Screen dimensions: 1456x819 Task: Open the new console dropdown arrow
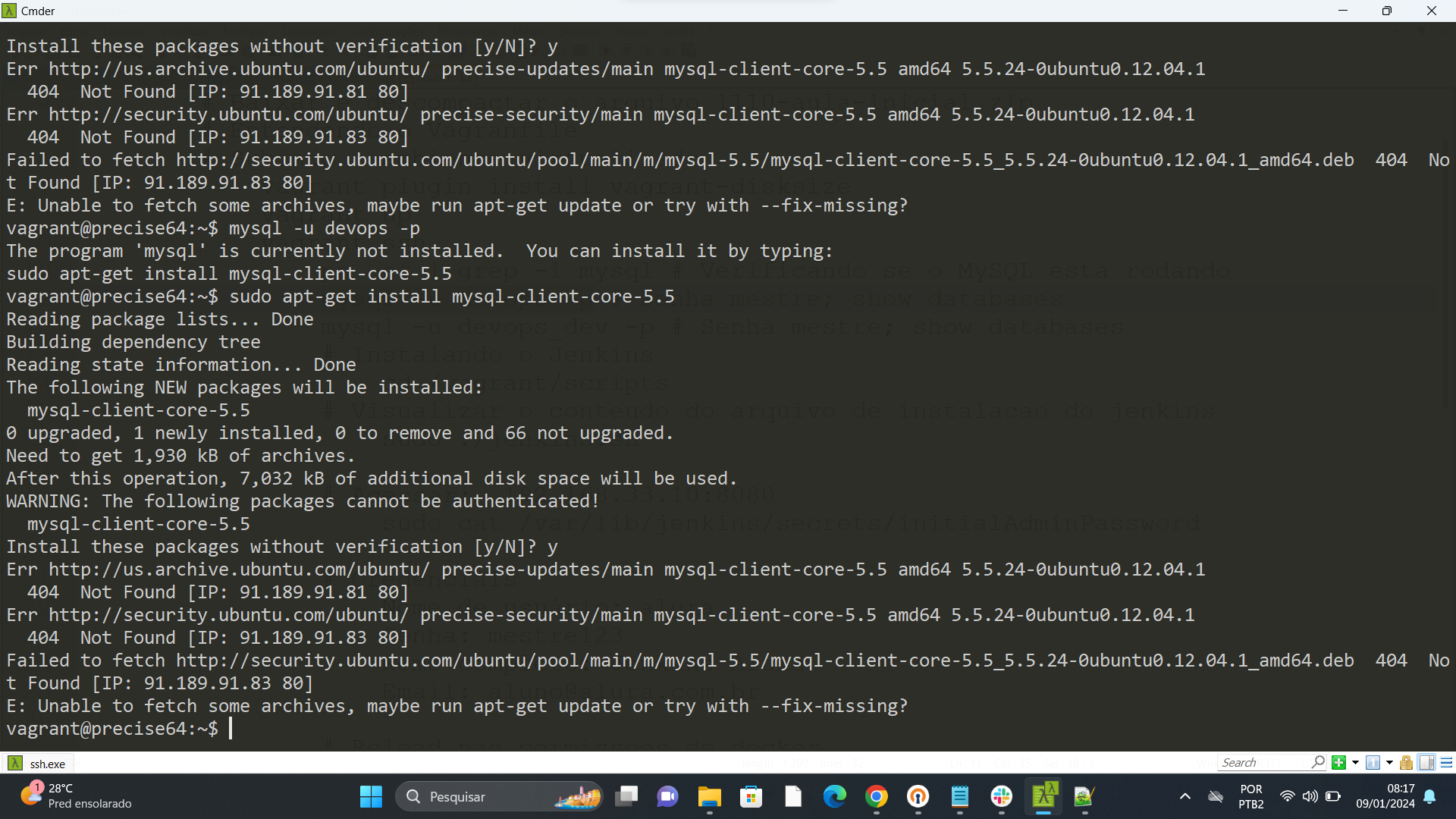point(1355,763)
